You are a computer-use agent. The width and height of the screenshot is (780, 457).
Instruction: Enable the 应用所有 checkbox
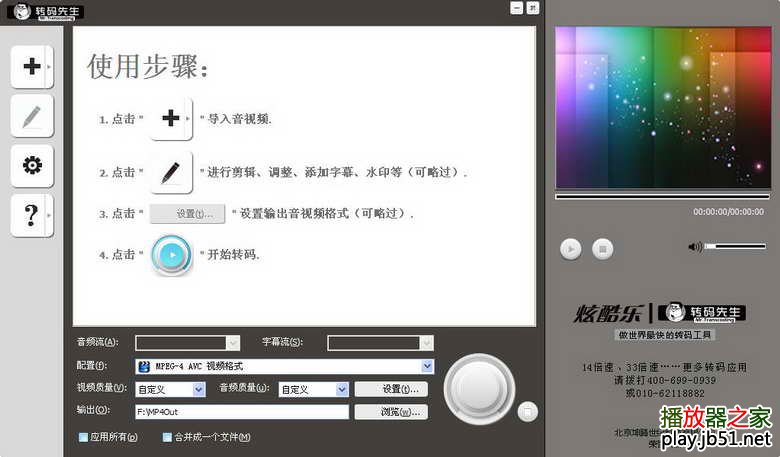83,437
